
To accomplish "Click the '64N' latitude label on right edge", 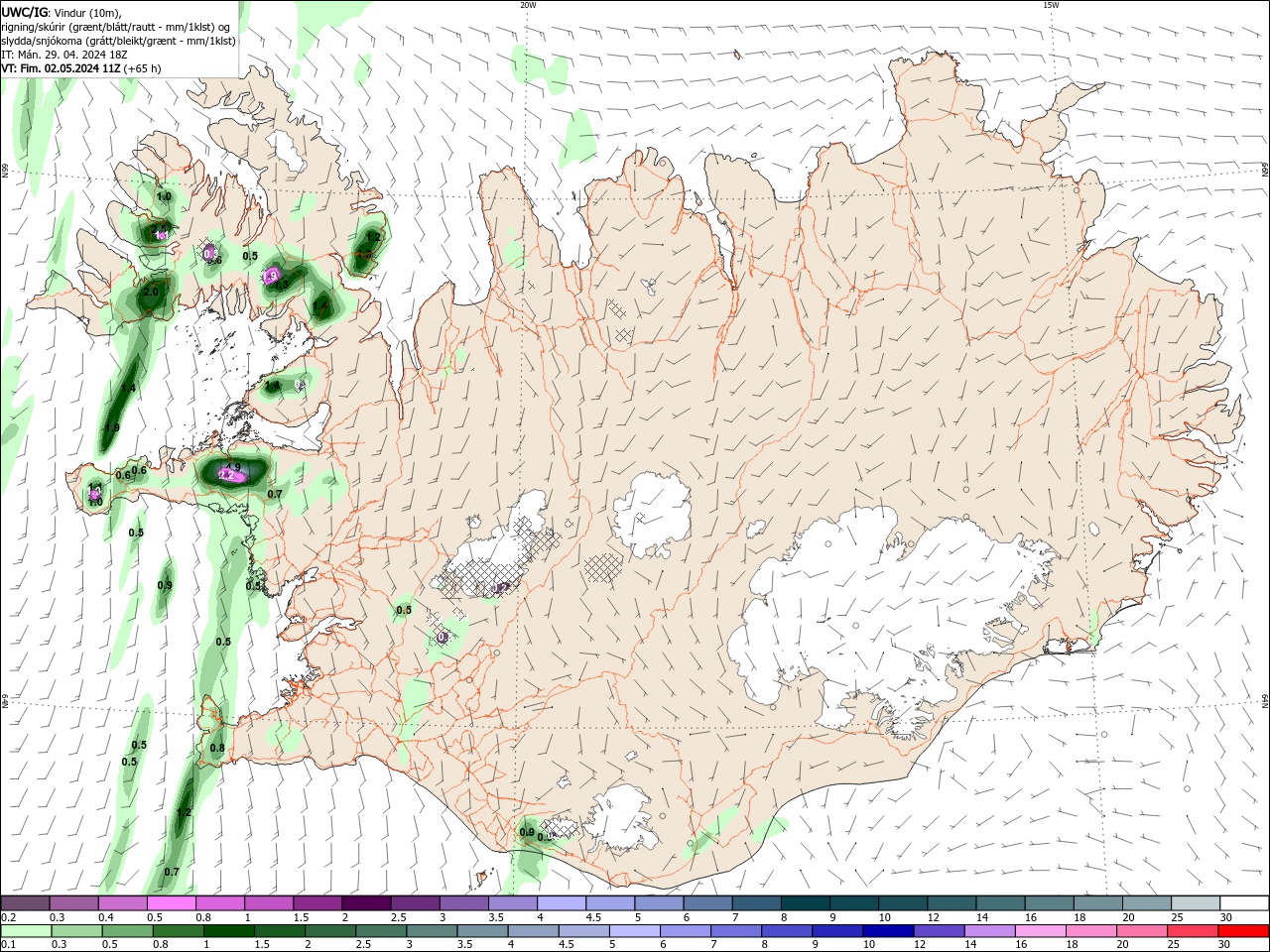I will pyautogui.click(x=1265, y=700).
